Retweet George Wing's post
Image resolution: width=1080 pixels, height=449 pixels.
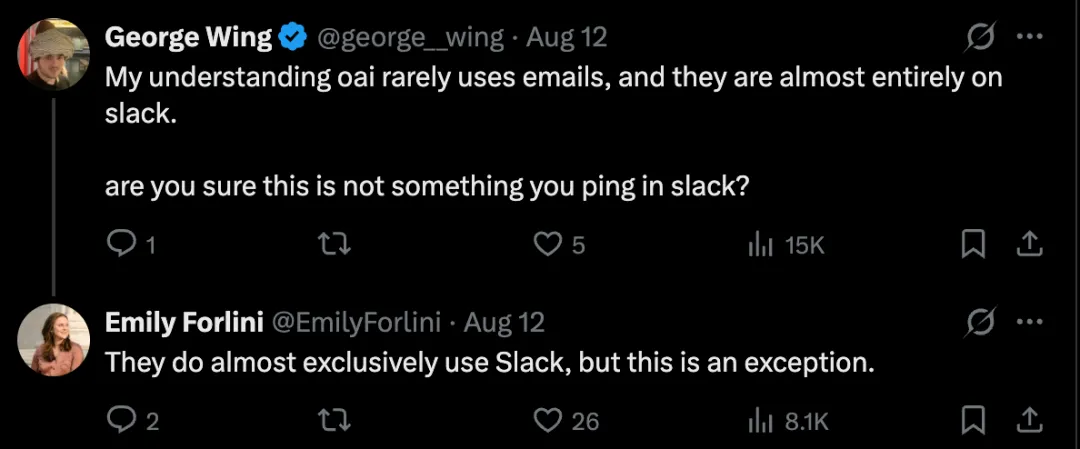click(338, 244)
